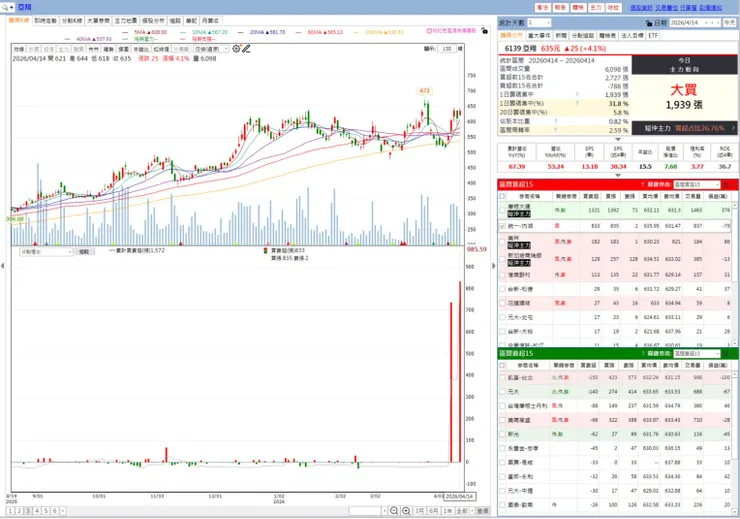Click the 100MA legend line color

pyautogui.click(x=356, y=32)
